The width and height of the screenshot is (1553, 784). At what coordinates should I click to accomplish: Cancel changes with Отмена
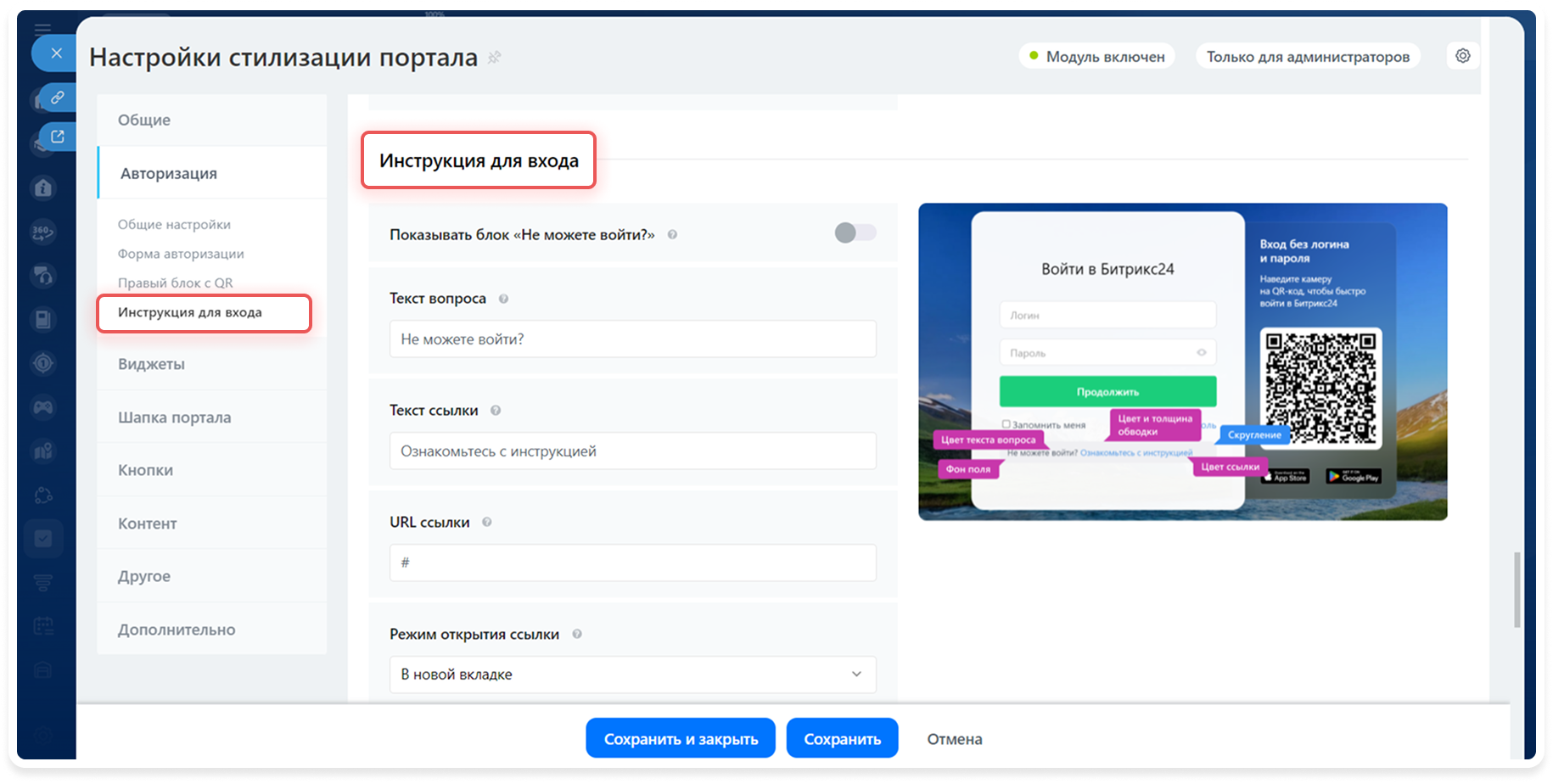[954, 739]
